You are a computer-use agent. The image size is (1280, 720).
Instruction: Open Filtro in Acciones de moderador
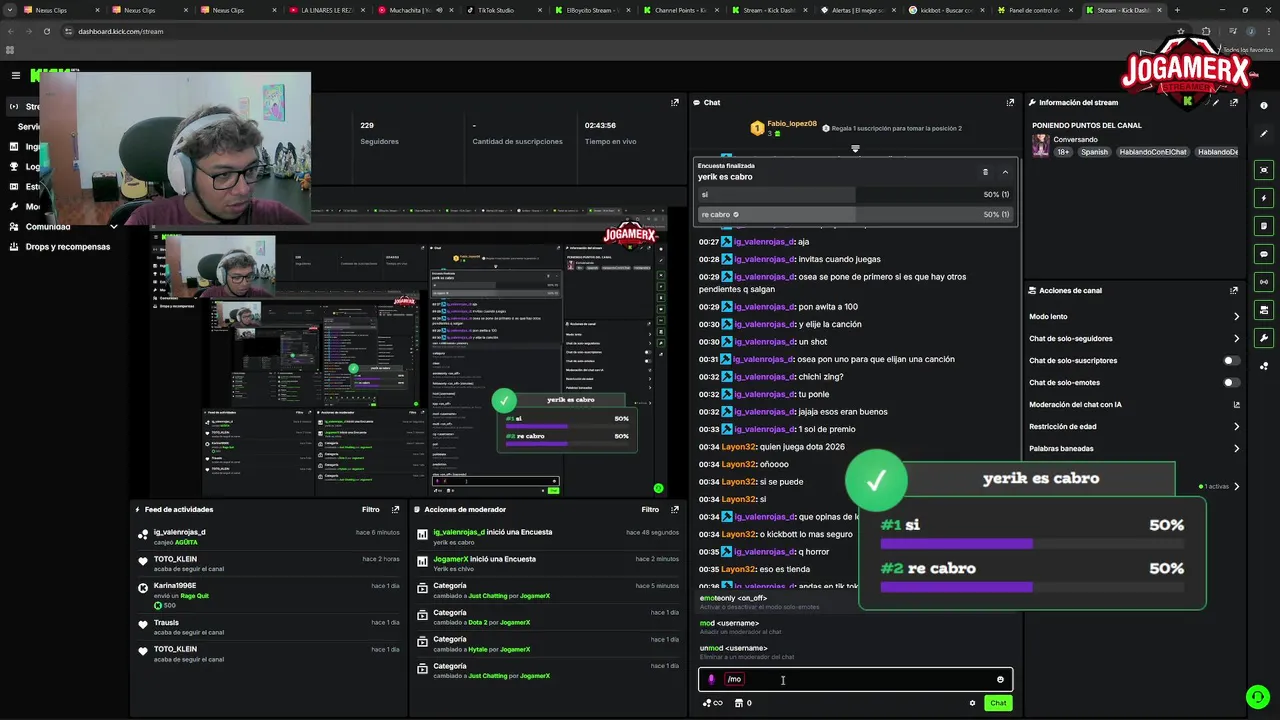pyautogui.click(x=650, y=509)
